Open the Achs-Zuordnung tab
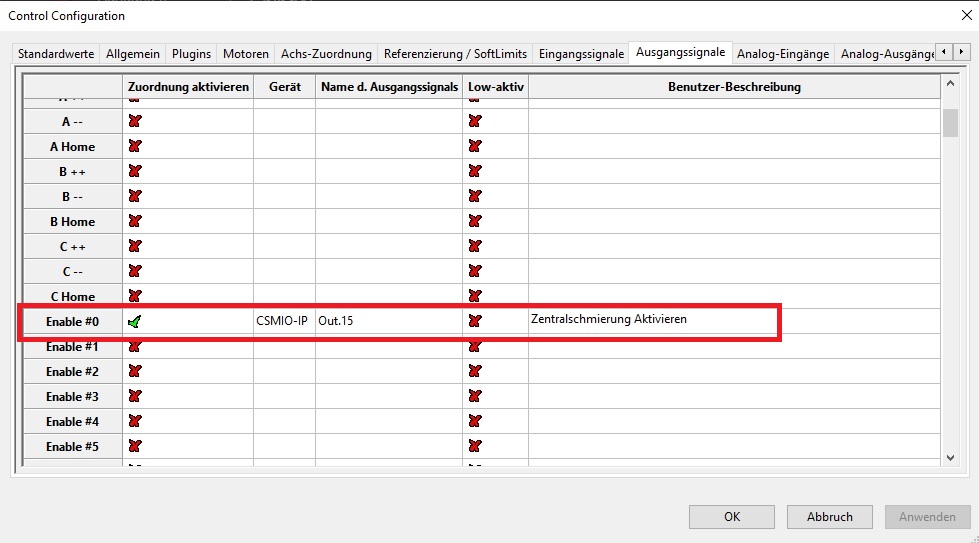This screenshot has width=979, height=543. click(326, 53)
